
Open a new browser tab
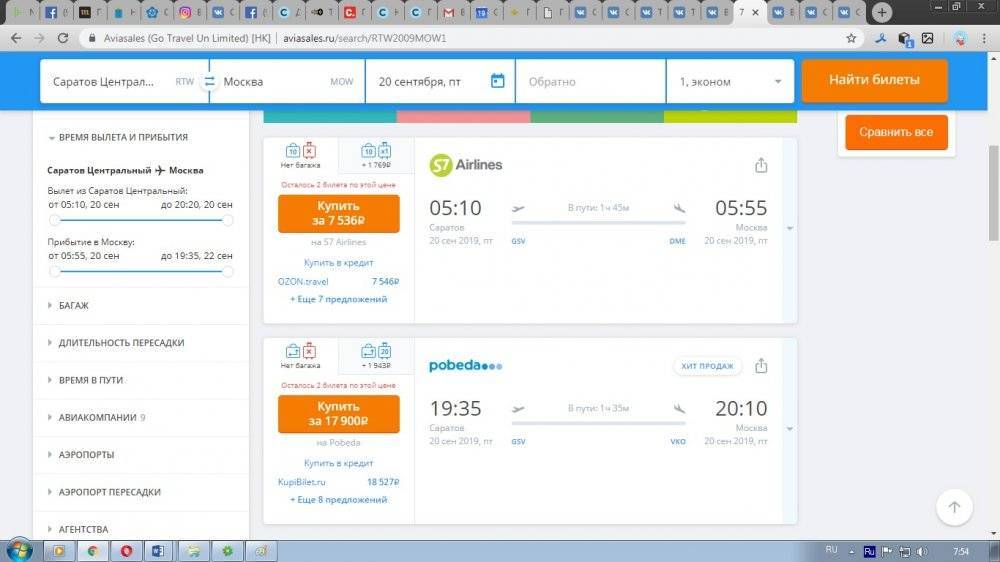[881, 11]
